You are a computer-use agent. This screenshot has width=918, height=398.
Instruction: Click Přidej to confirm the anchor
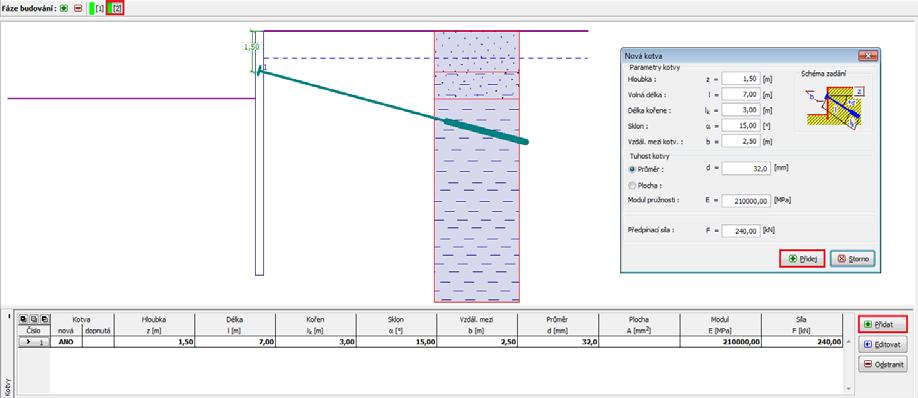[801, 259]
